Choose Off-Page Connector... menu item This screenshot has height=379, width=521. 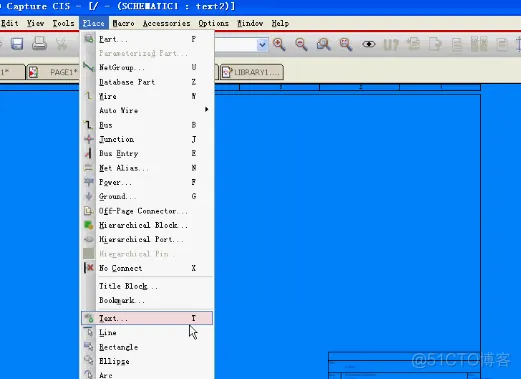click(147, 211)
